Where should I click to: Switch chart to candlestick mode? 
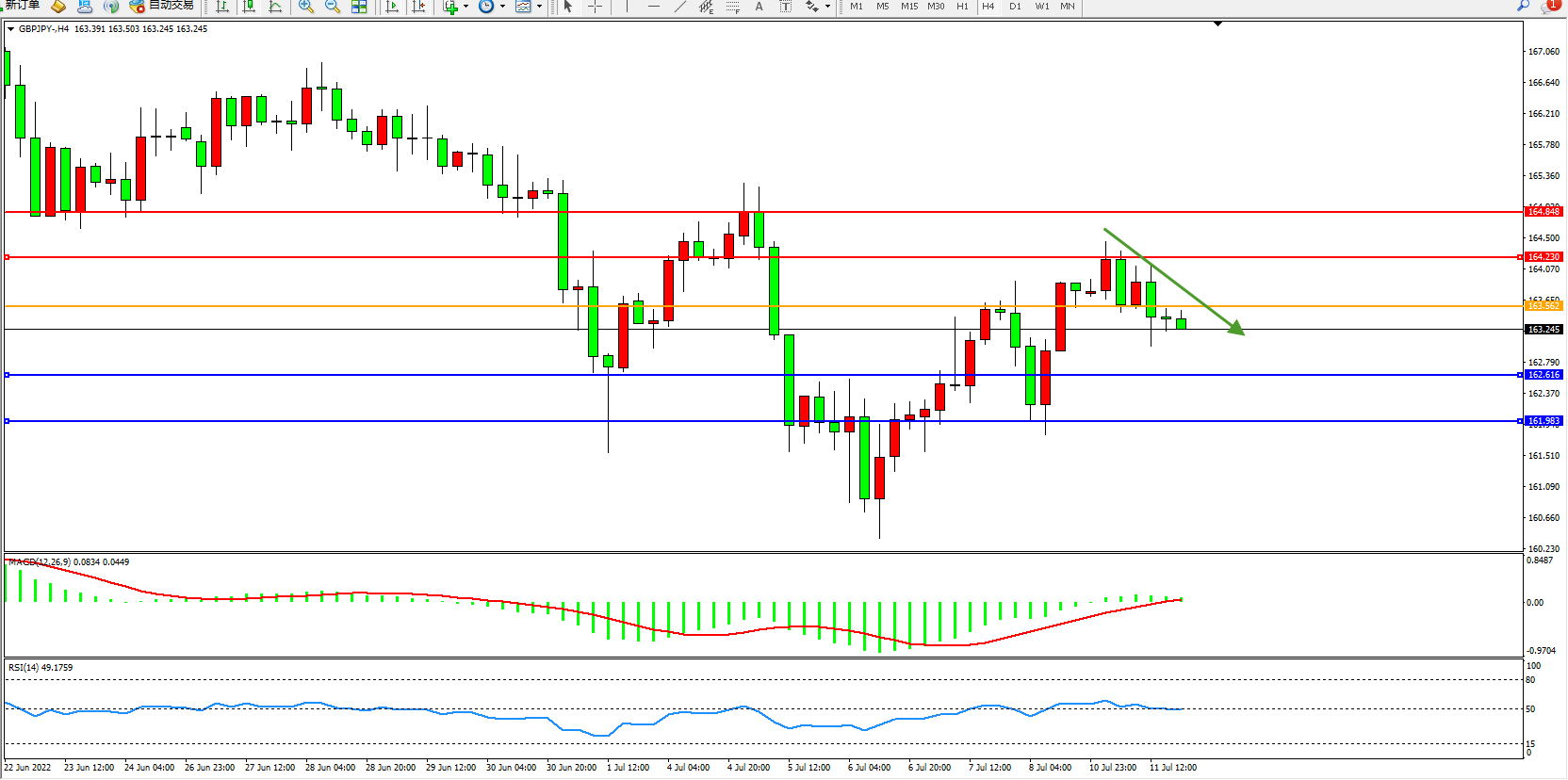pyautogui.click(x=249, y=7)
